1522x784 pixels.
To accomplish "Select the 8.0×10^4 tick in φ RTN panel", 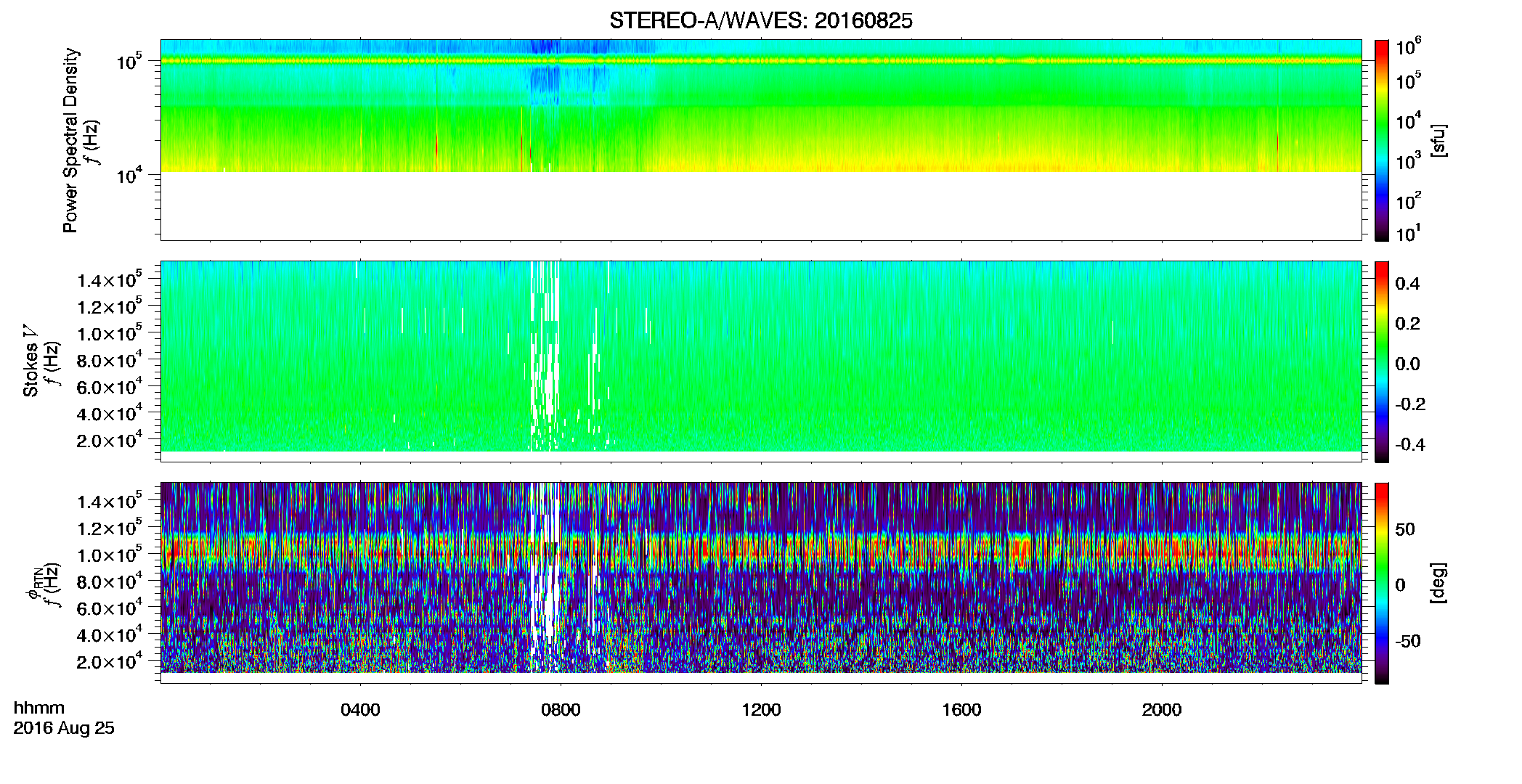I will pyautogui.click(x=110, y=581).
